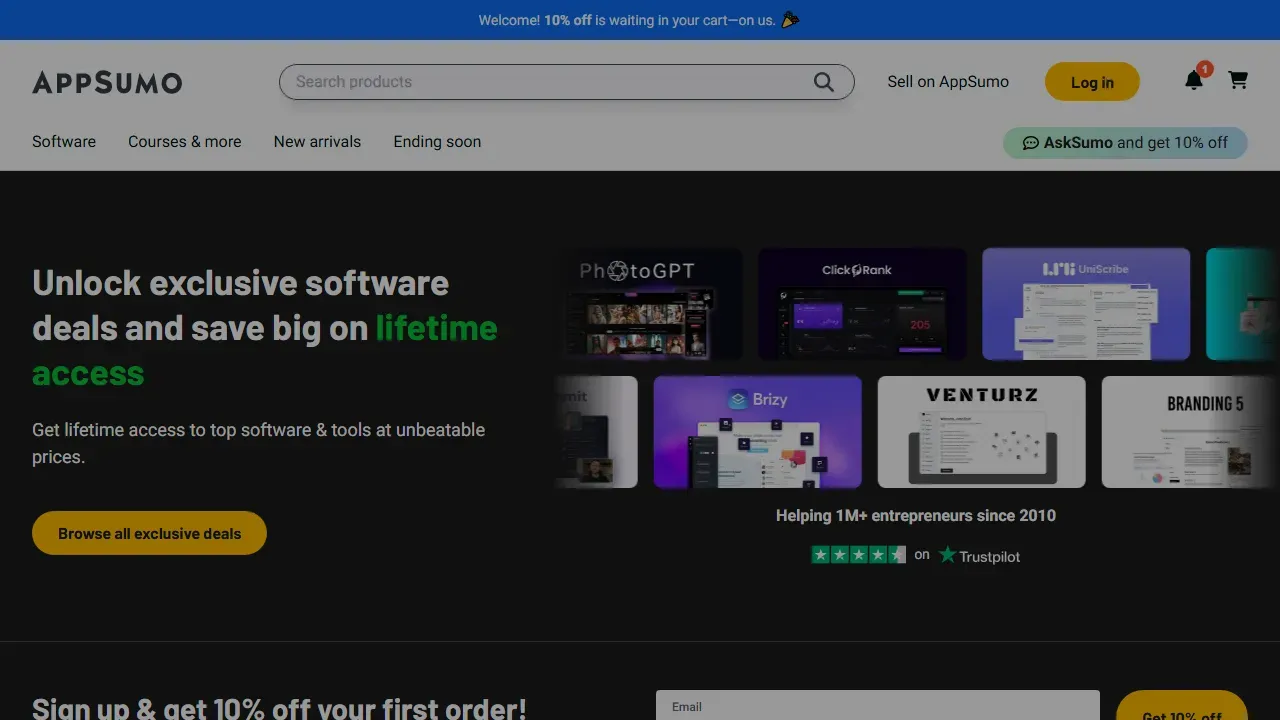Image resolution: width=1280 pixels, height=720 pixels.
Task: Click AskSumo and get 10% off
Action: pyautogui.click(x=1125, y=143)
